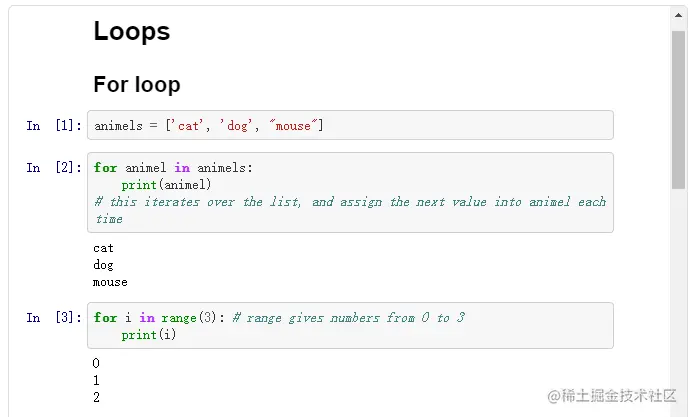Click the 'for animel in animels' code cell
690x417 pixels.
(350, 193)
